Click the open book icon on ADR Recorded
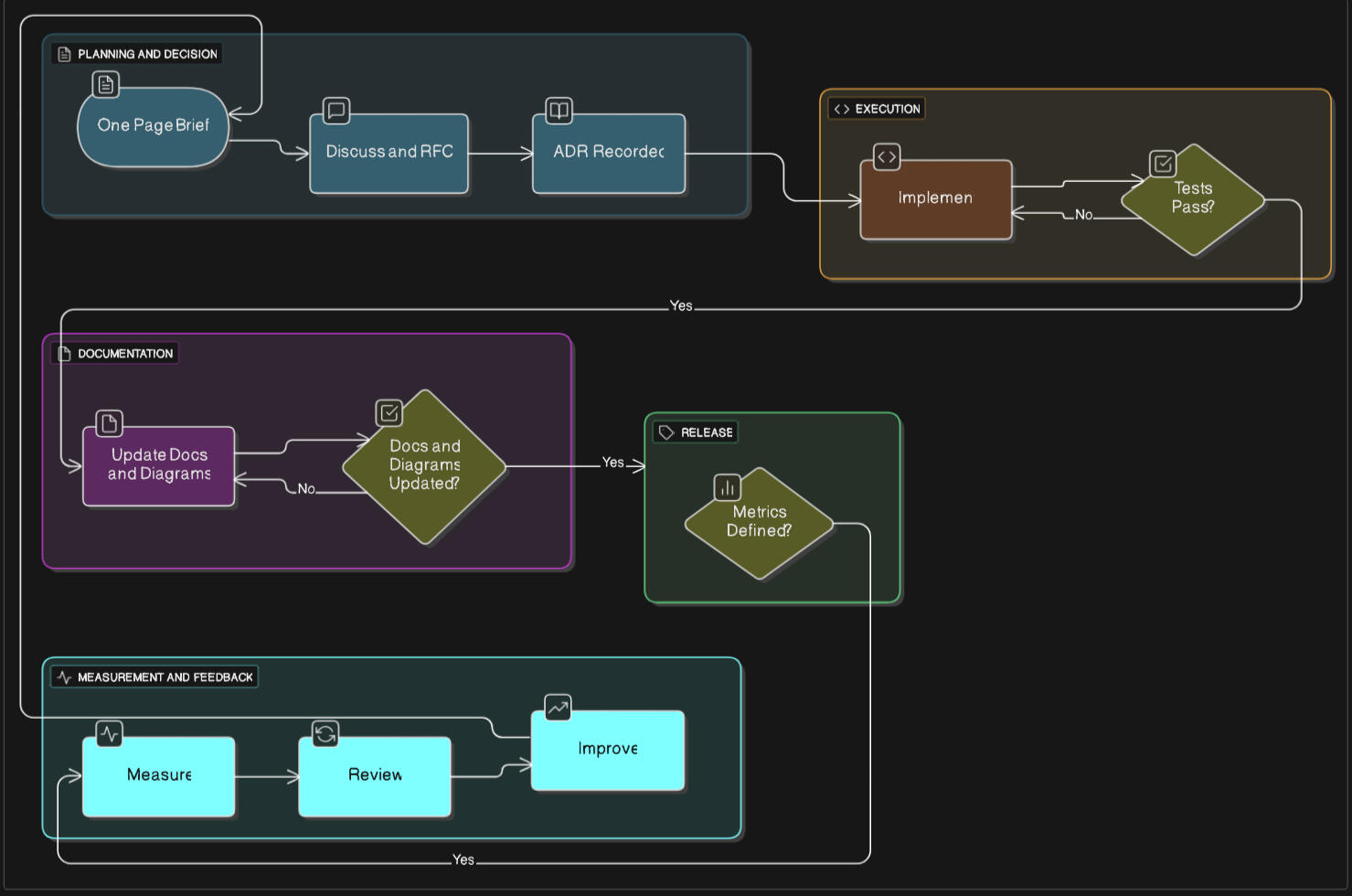This screenshot has width=1352, height=896. click(559, 112)
